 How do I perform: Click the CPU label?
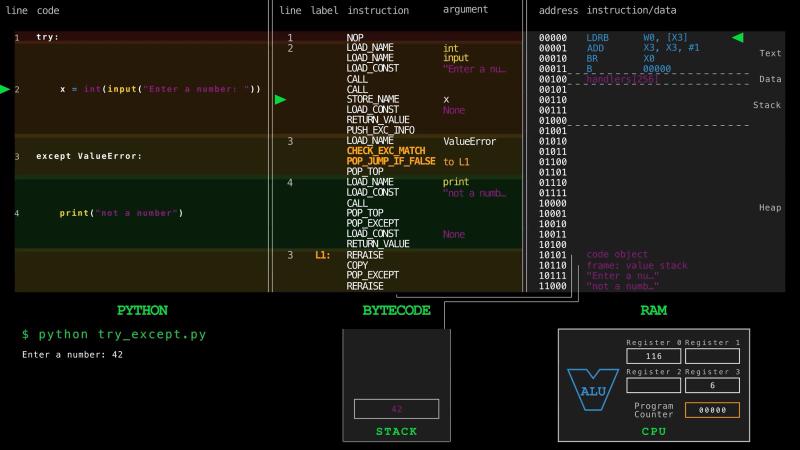654,431
